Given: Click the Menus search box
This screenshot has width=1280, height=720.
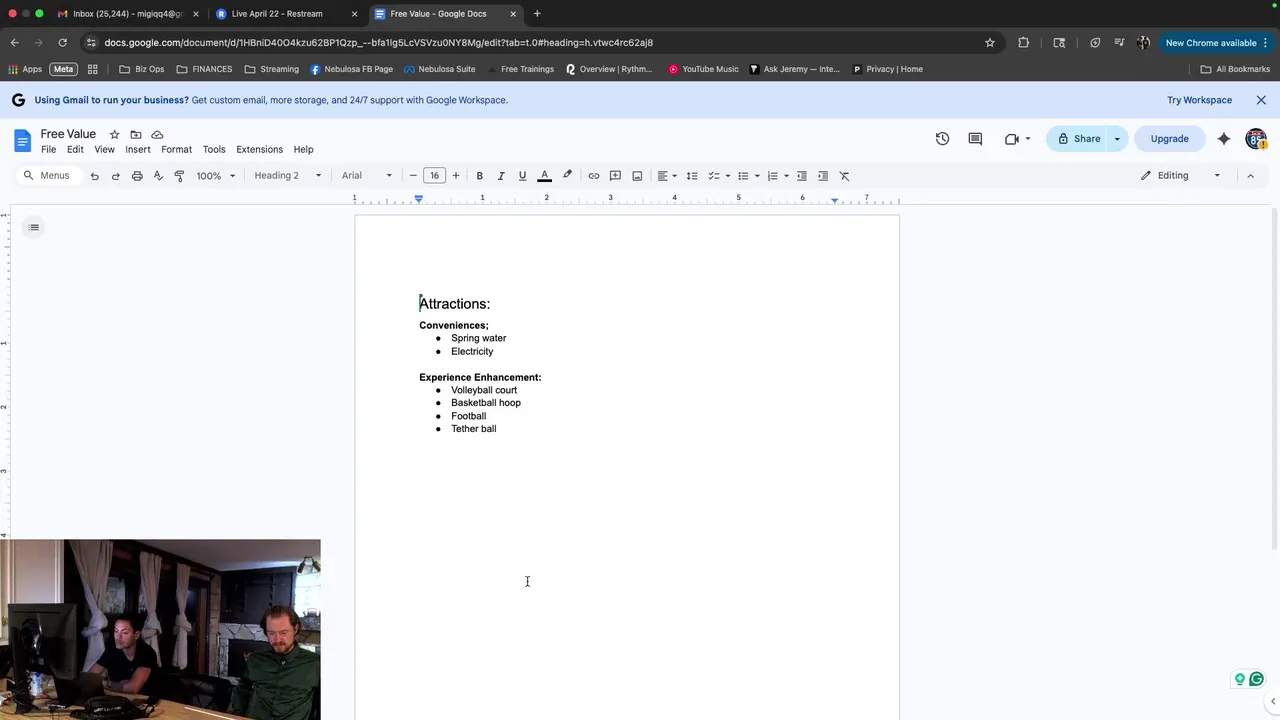Looking at the screenshot, I should [48, 176].
